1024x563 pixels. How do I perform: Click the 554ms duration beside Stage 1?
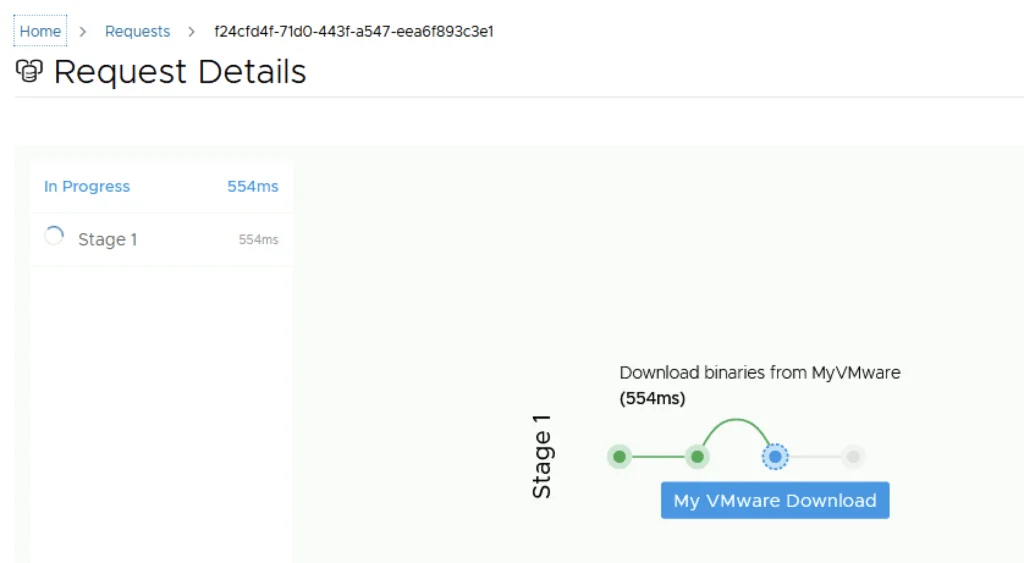point(259,240)
